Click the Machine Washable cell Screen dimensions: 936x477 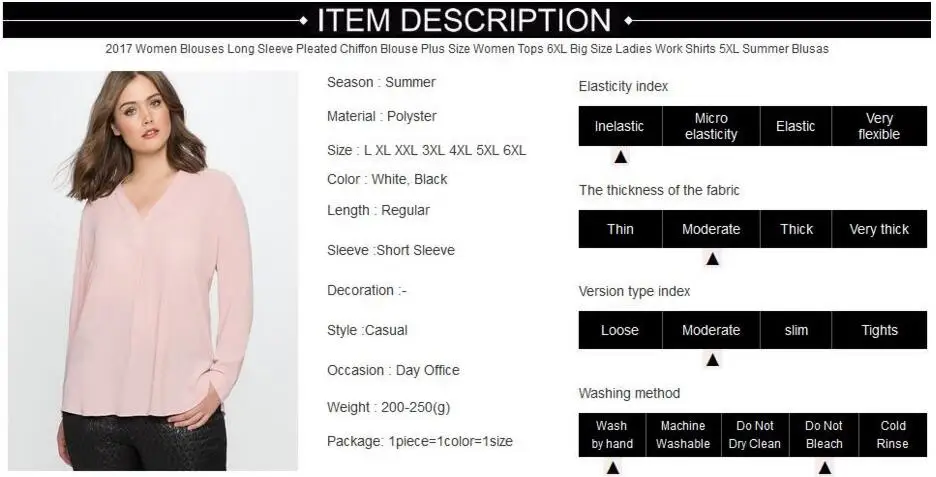(x=683, y=435)
